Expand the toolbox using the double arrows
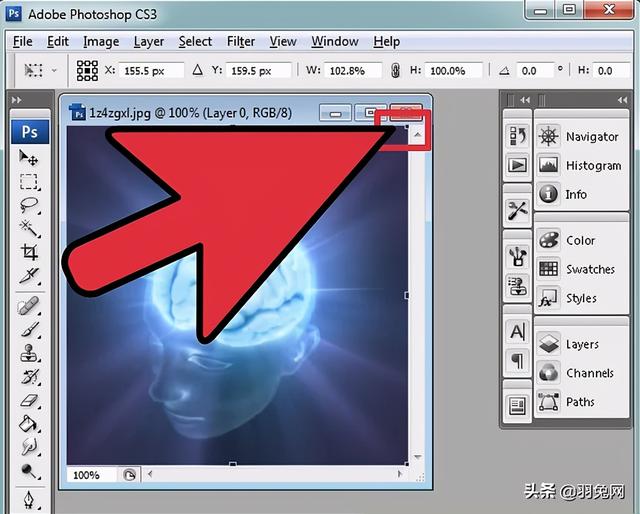 click(17, 100)
